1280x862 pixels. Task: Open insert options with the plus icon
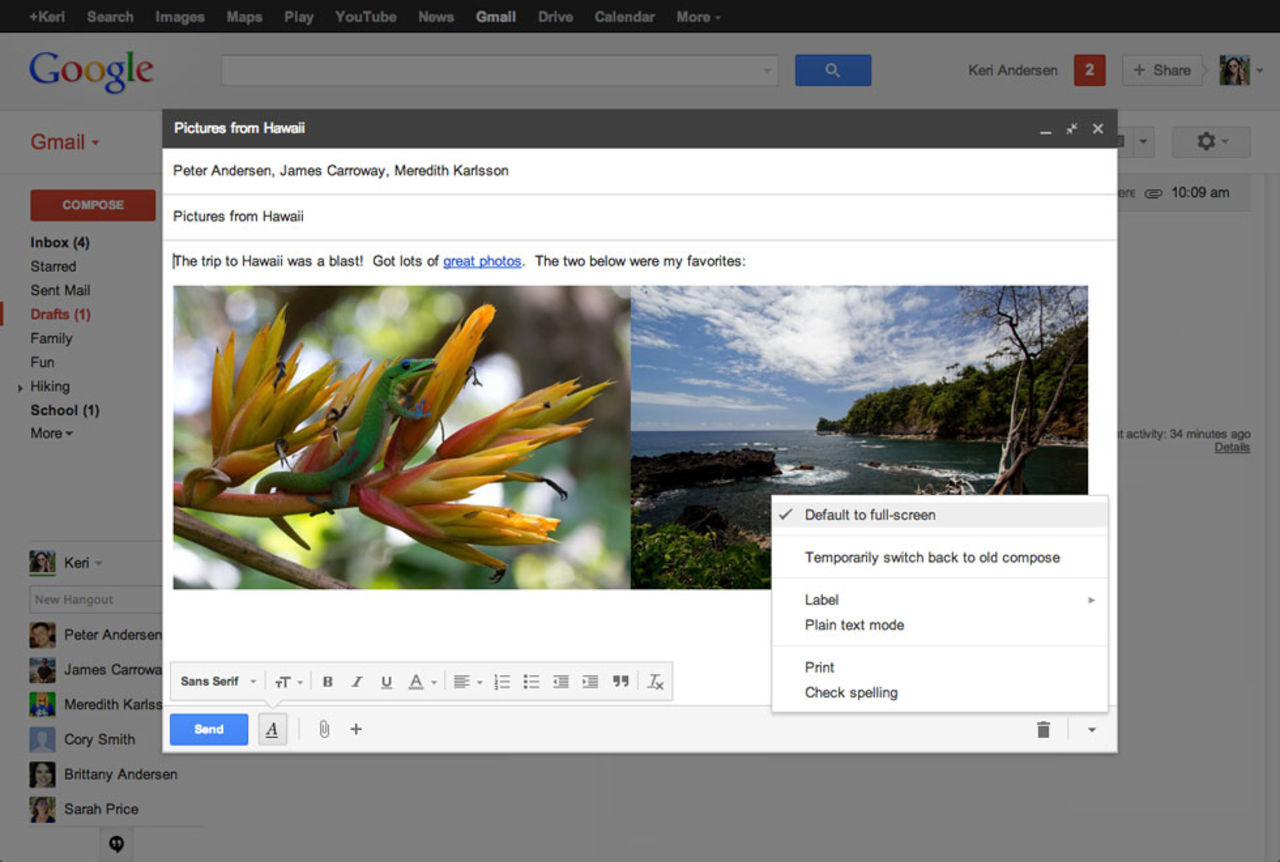pos(356,729)
